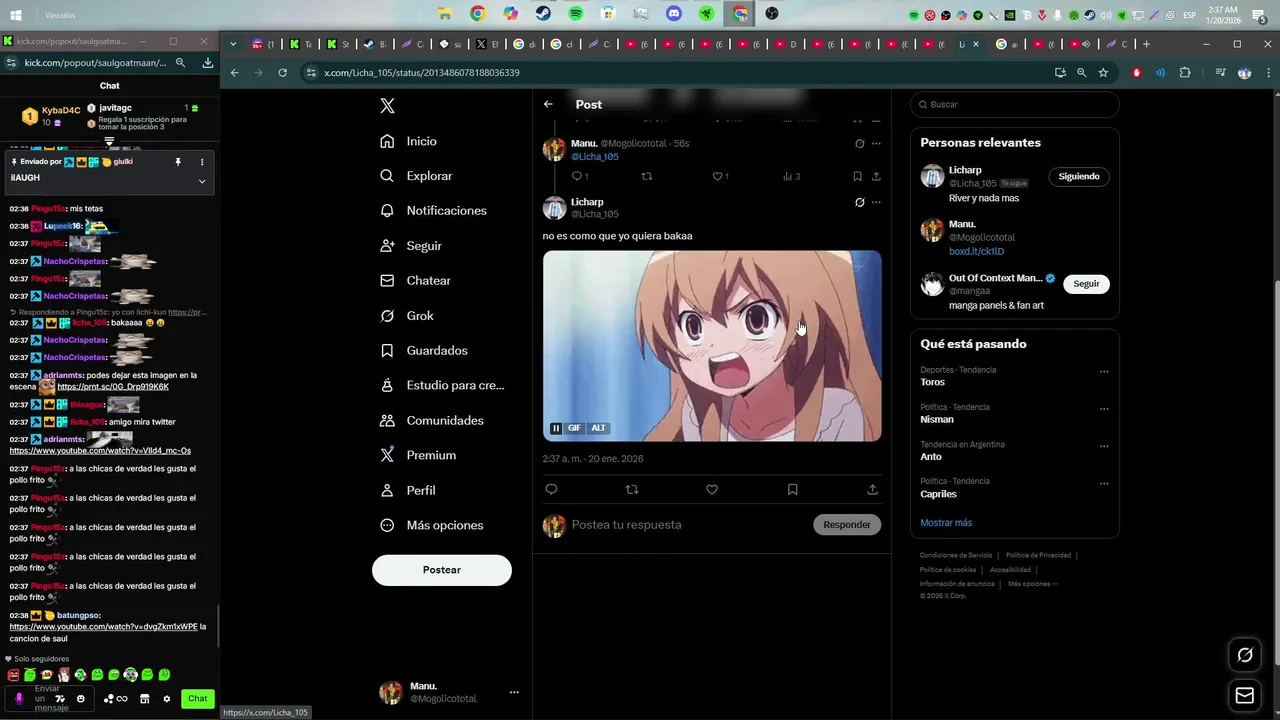Follow Out Of Context Manga with Seguir
This screenshot has width=1280, height=720.
coord(1086,284)
